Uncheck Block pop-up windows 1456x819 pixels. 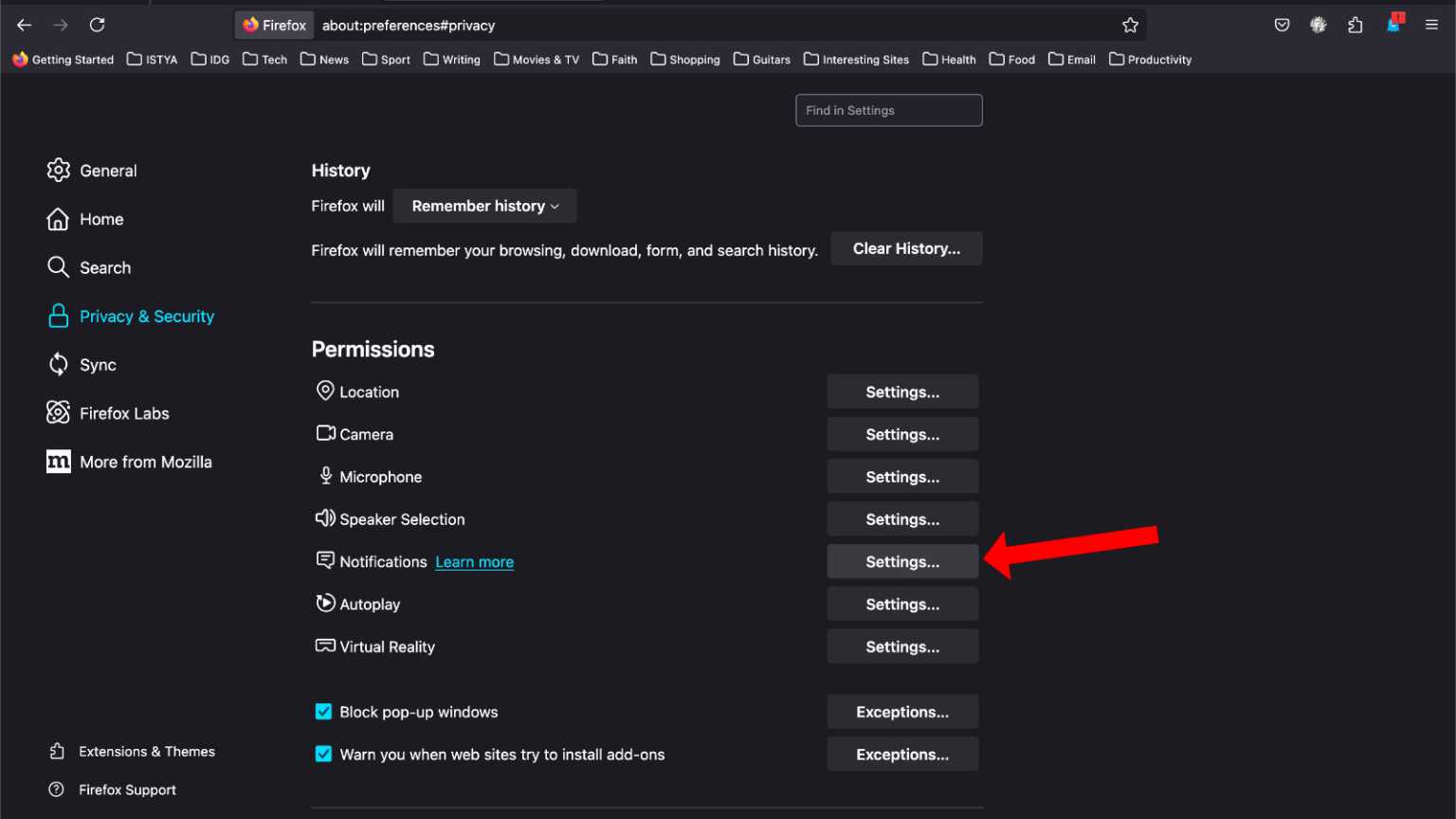323,711
